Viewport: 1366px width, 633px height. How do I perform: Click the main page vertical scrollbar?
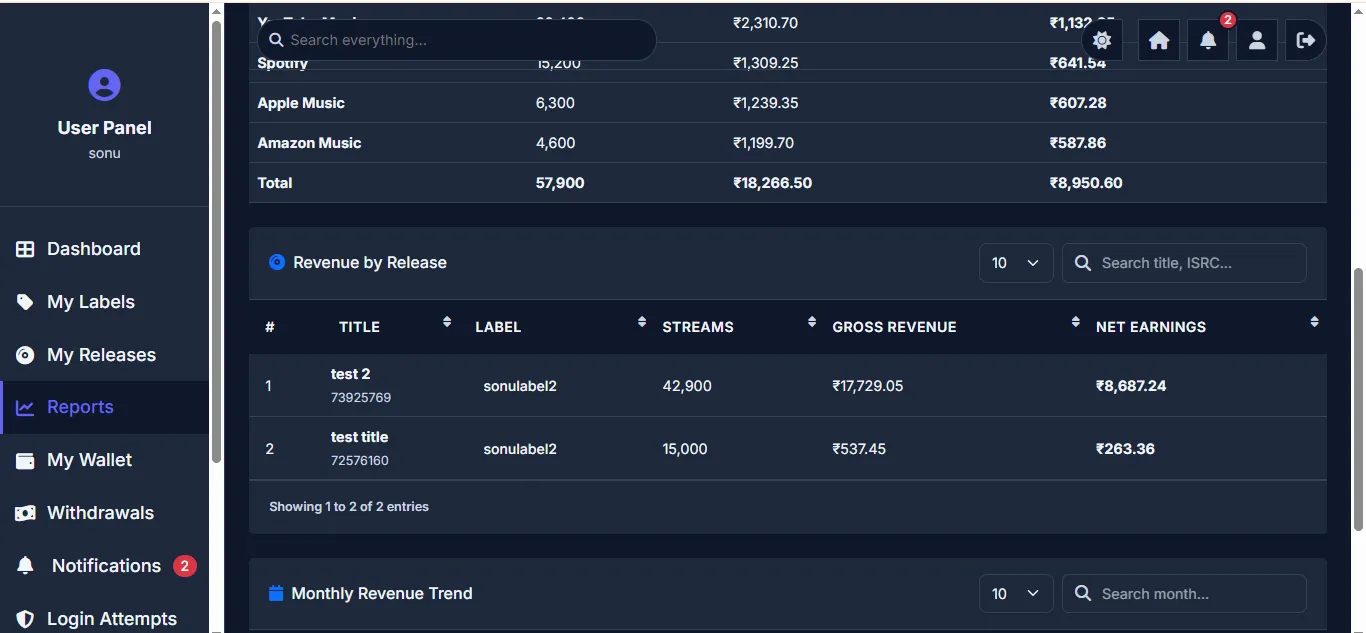pos(1358,400)
